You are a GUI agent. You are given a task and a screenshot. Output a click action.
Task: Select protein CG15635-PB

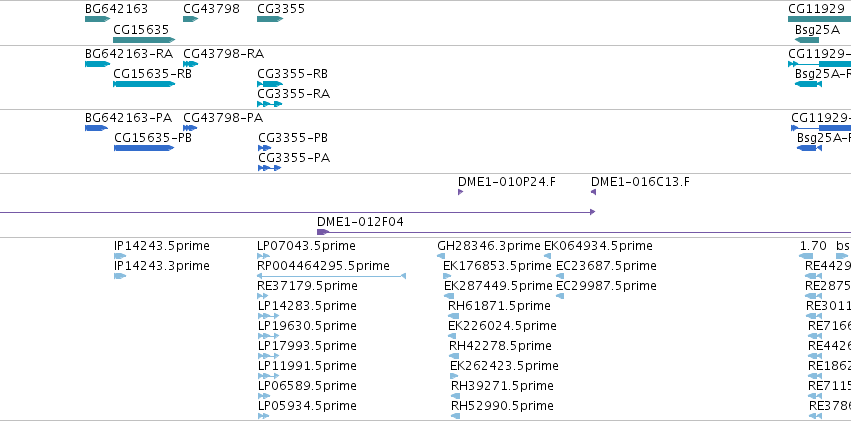153,137
